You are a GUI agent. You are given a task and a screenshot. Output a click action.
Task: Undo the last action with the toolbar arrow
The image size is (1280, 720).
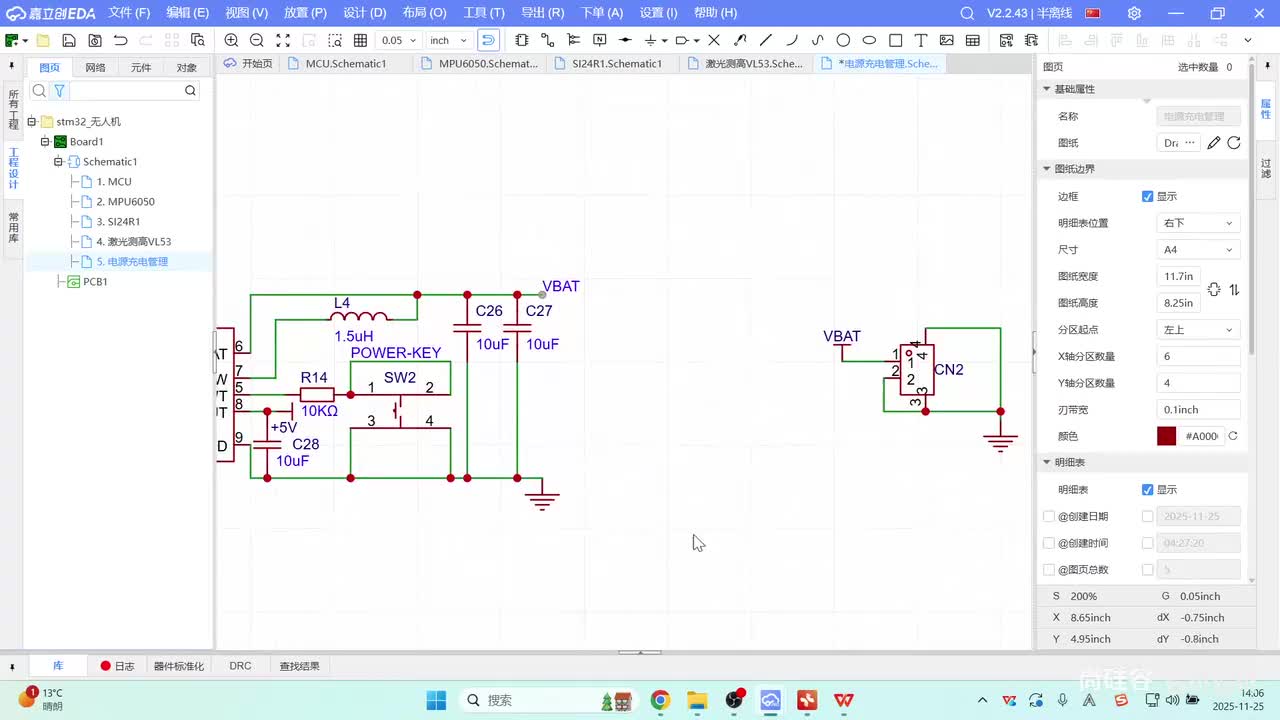pos(121,40)
